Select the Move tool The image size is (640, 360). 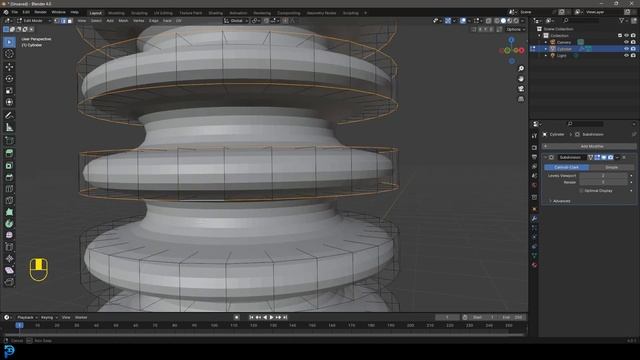(9, 67)
